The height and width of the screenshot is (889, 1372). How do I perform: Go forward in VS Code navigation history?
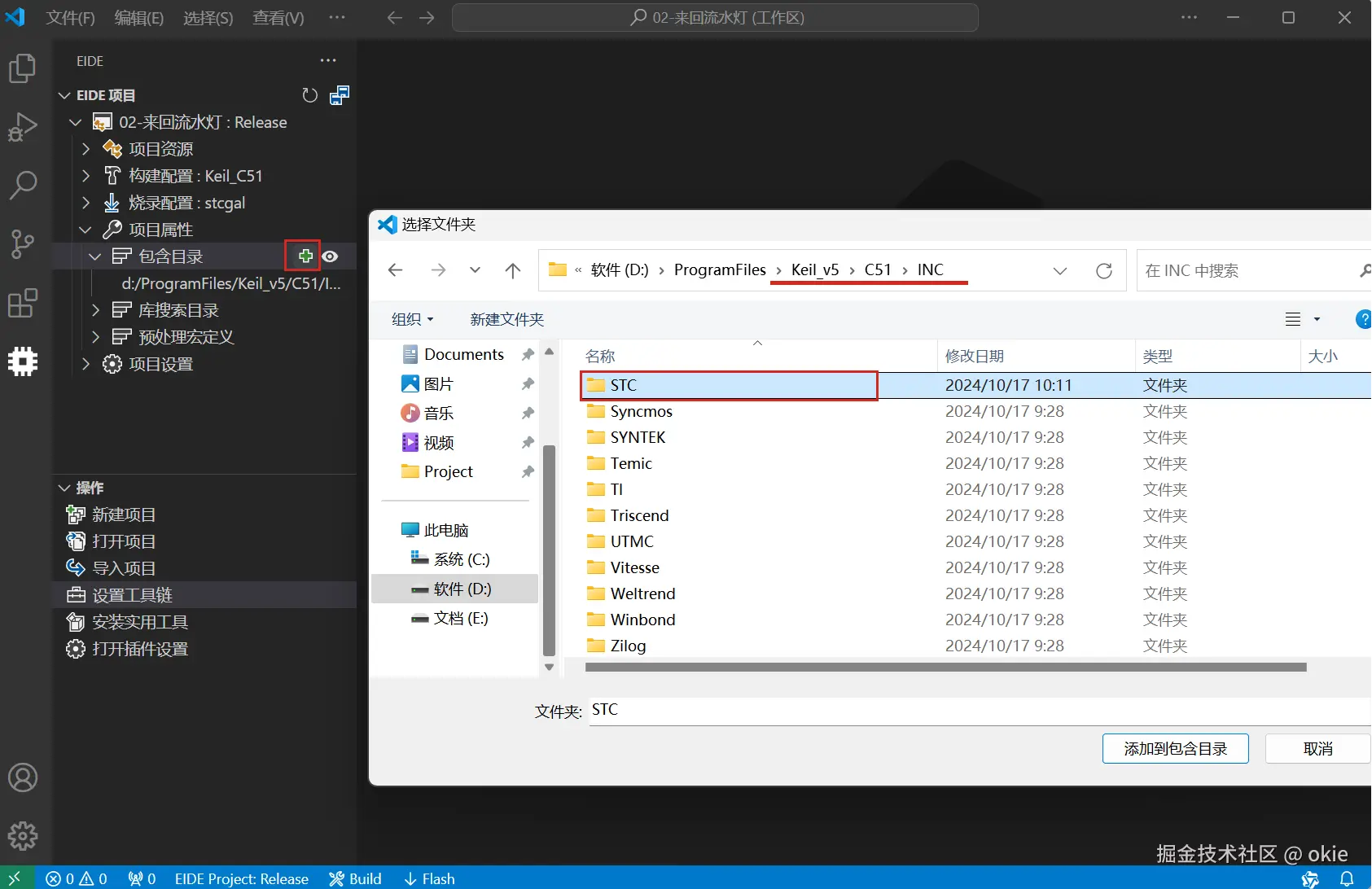click(427, 17)
